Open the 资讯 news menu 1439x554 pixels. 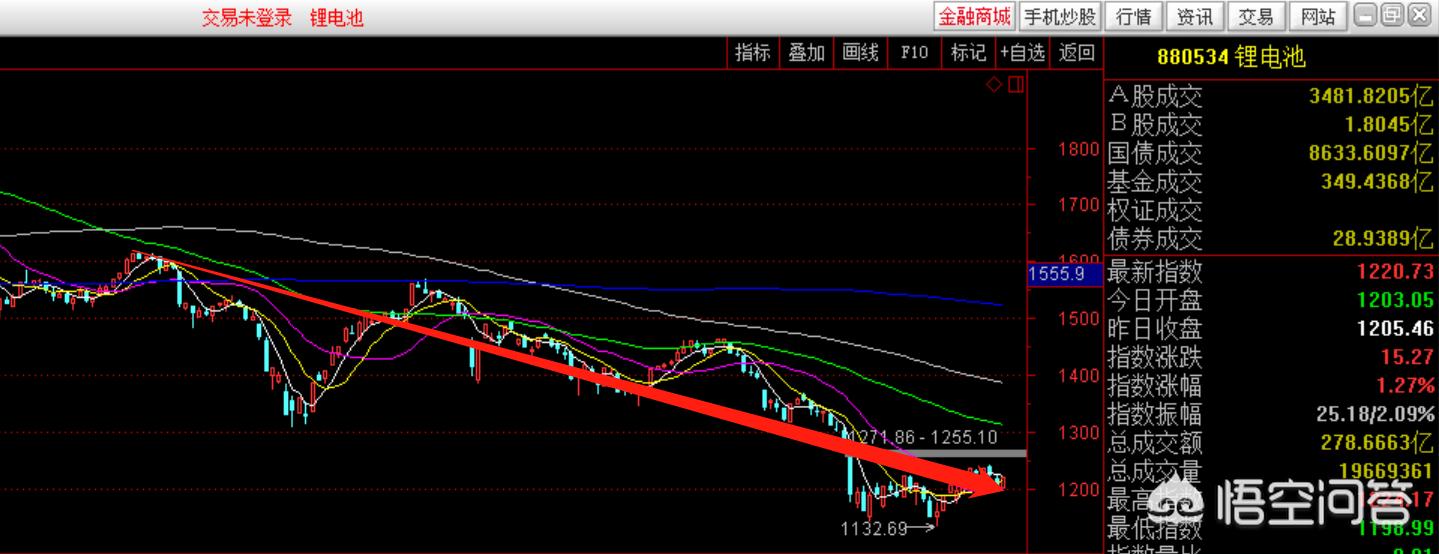[x=1194, y=16]
